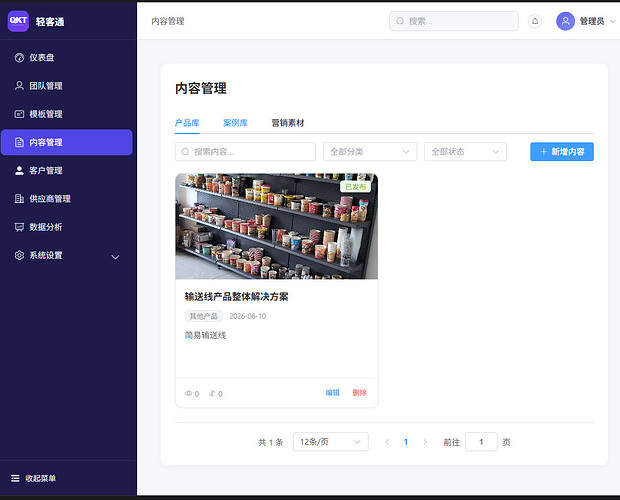This screenshot has height=500, width=620.
Task: Click the 轻客通 brand name
Action: point(50,22)
